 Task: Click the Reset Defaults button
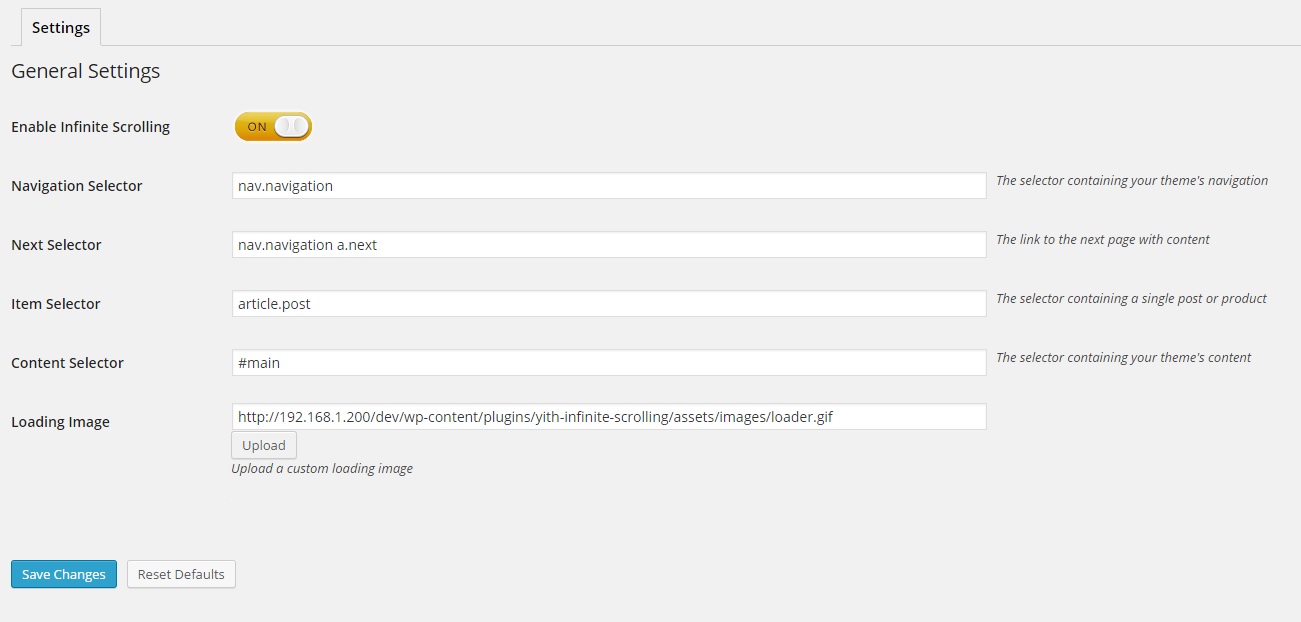(181, 574)
